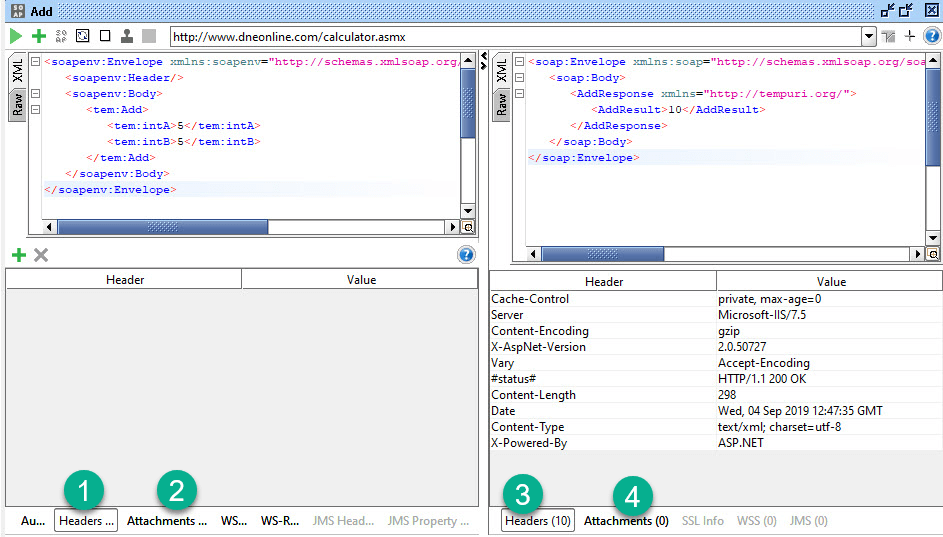Click the green Submit request play button
This screenshot has width=943, height=537.
16,36
